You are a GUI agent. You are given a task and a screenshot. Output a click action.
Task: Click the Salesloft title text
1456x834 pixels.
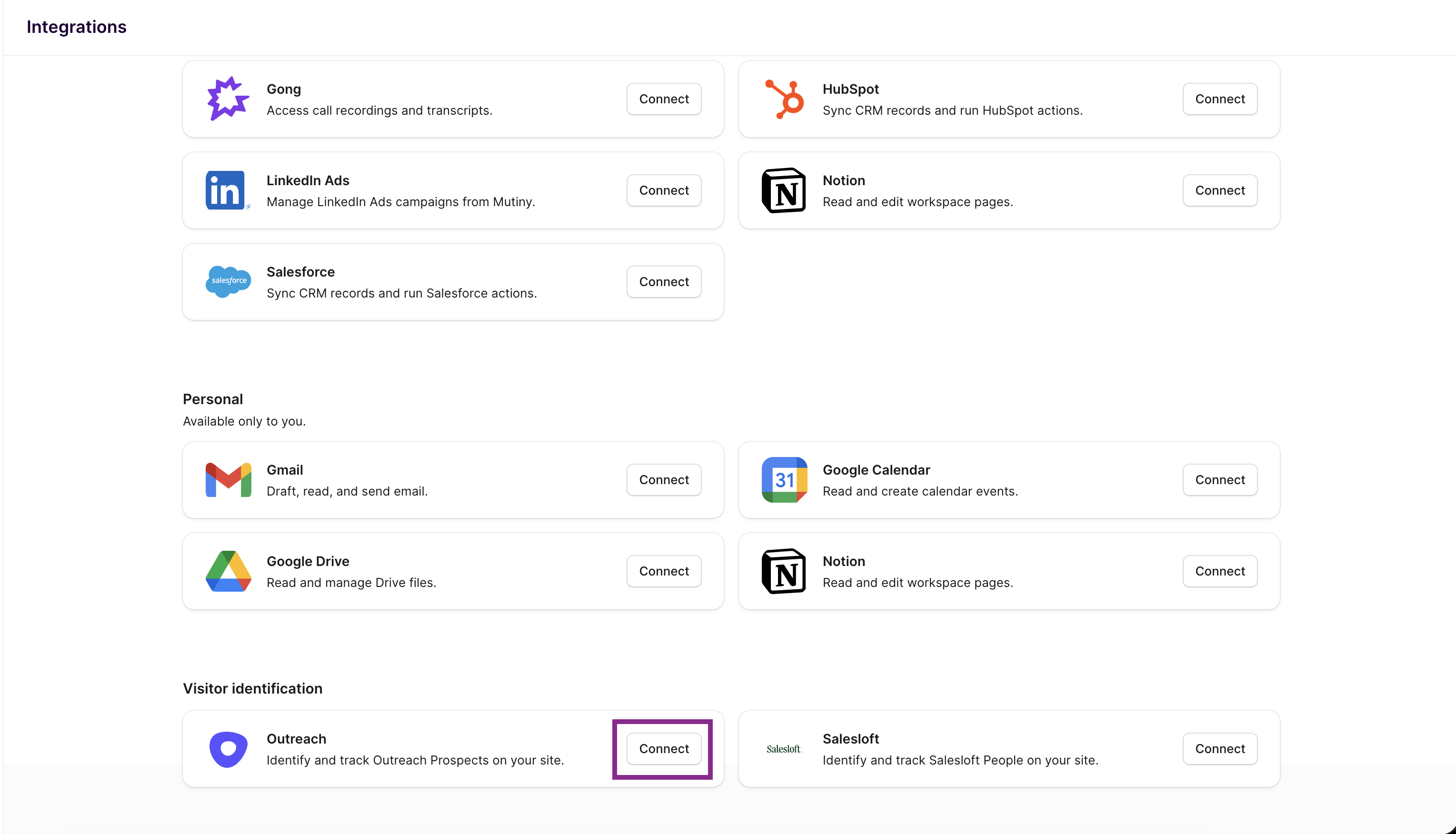pos(850,739)
